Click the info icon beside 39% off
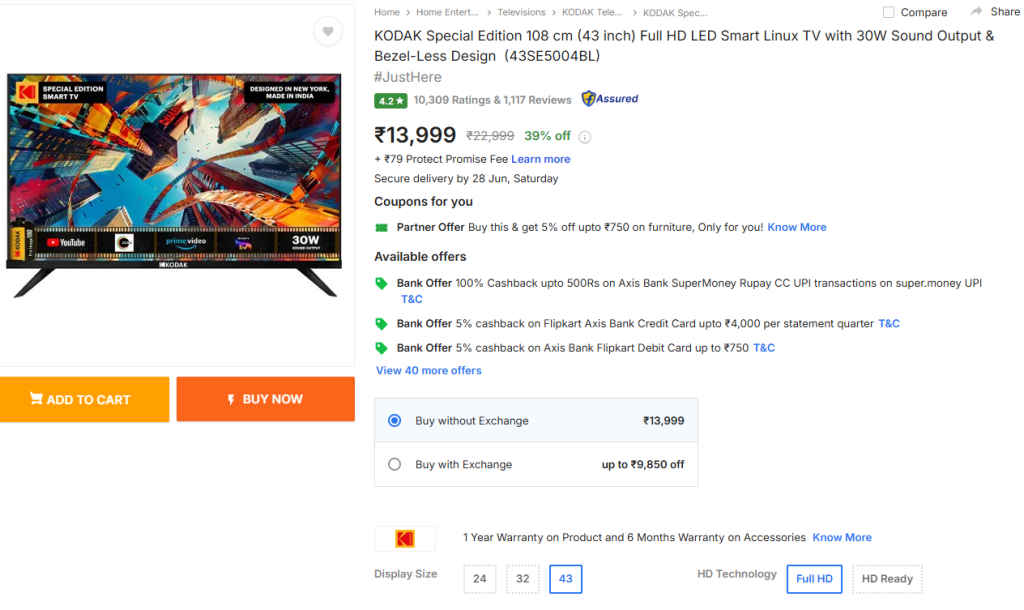This screenshot has height=610, width=1024. pyautogui.click(x=585, y=137)
